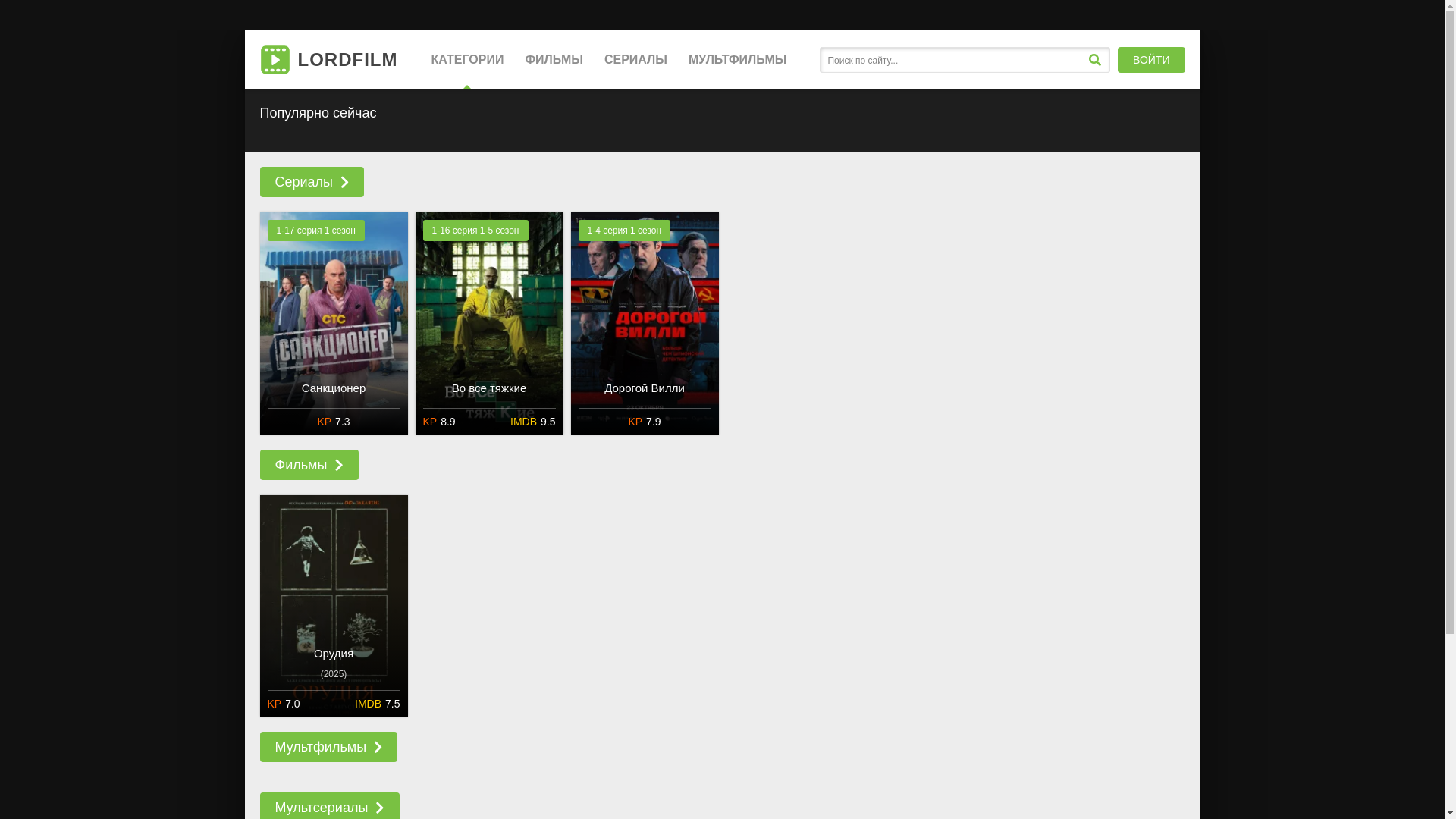The image size is (1456, 819).
Task: Click the Войти login button
Action: (1151, 60)
